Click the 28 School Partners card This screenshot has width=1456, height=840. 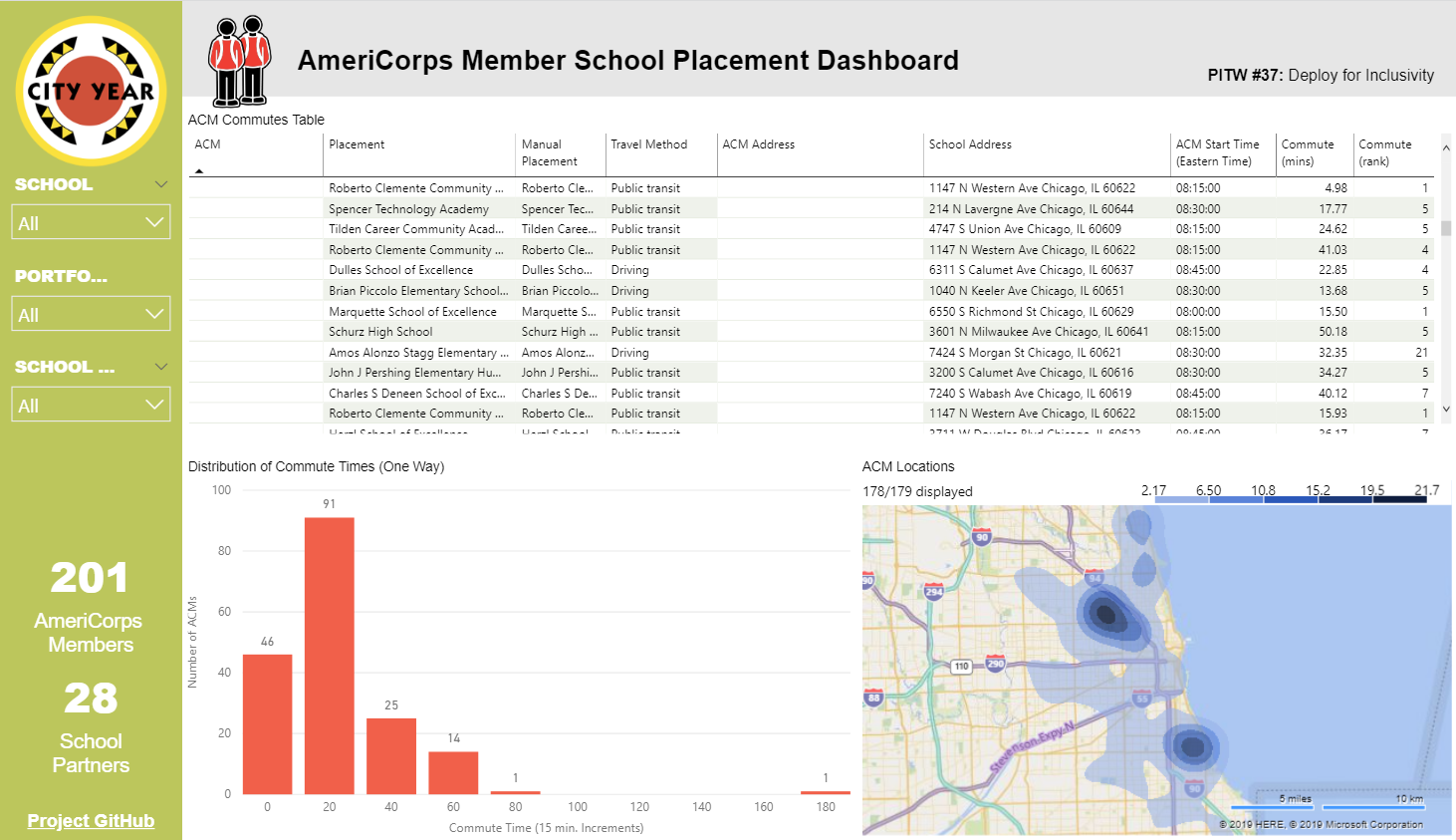coord(91,726)
